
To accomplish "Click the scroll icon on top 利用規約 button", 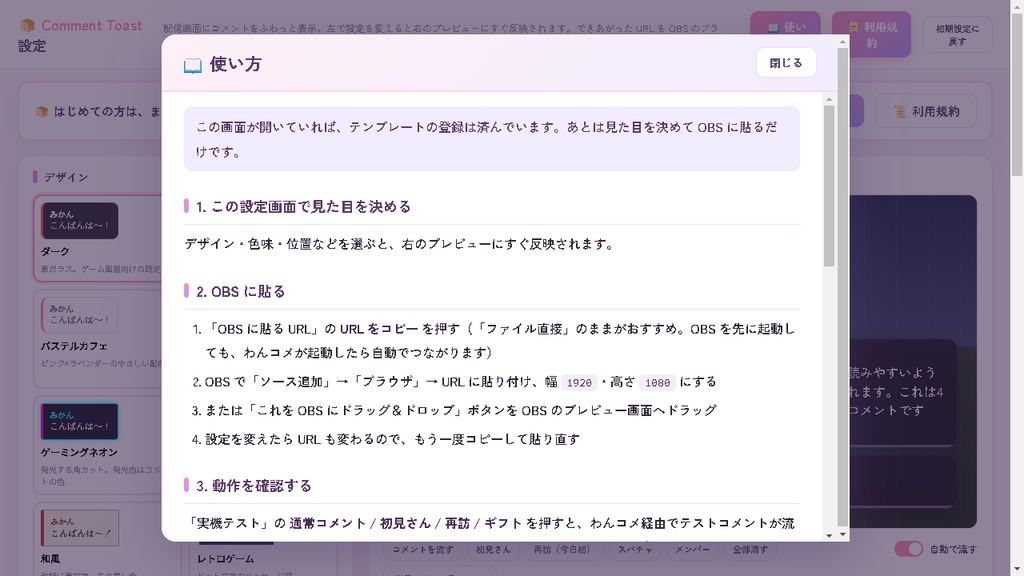I will point(853,27).
